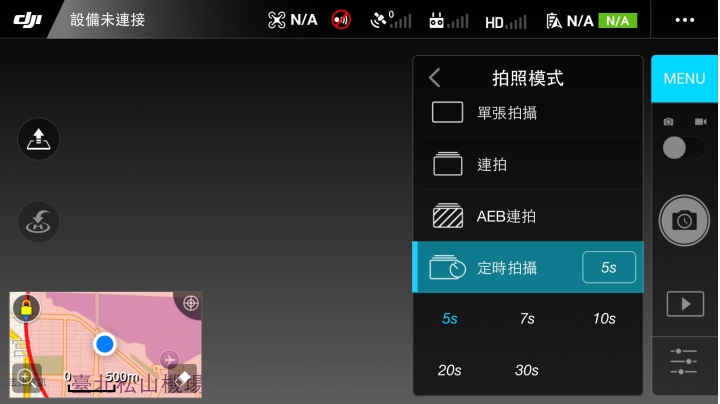Open the three-dot general settings menu
Screen dimensions: 720x404
[685, 20]
